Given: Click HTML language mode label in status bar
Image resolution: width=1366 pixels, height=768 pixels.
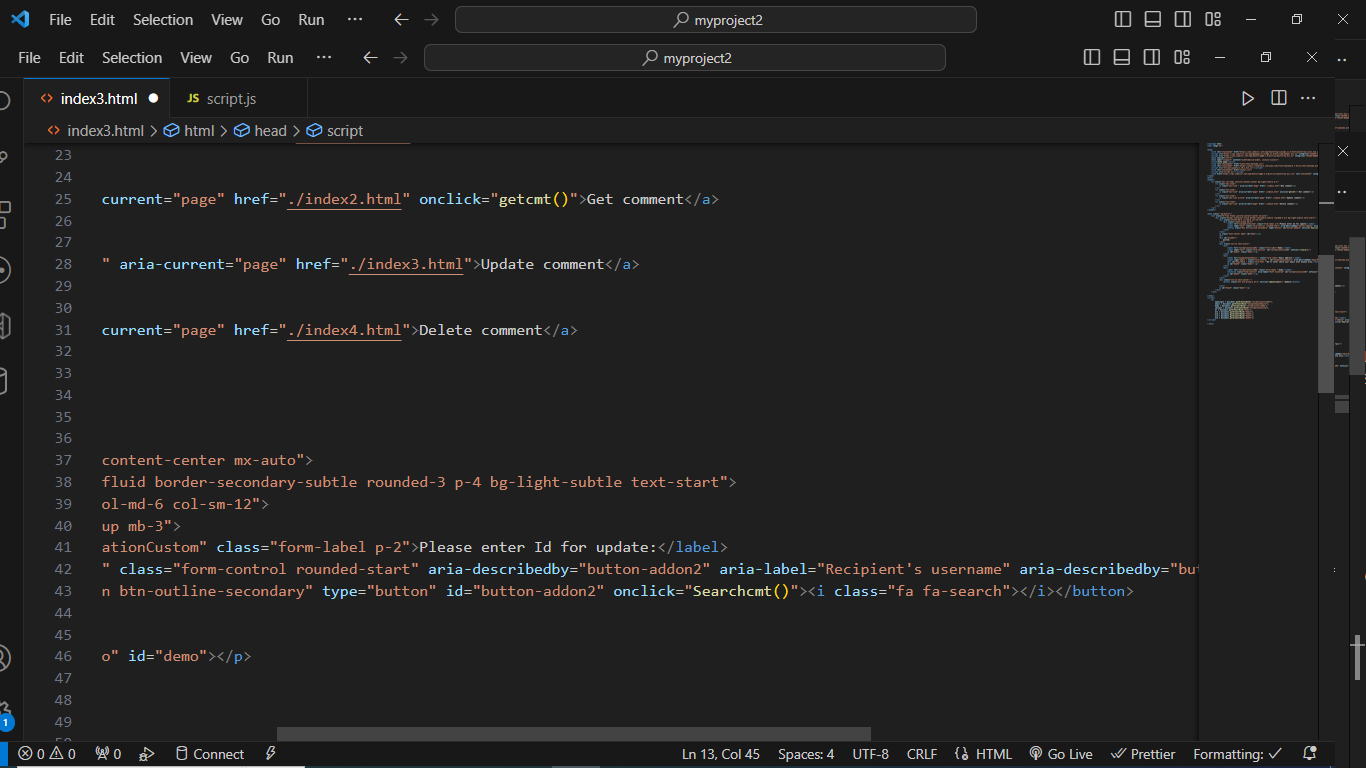Looking at the screenshot, I should [x=994, y=754].
